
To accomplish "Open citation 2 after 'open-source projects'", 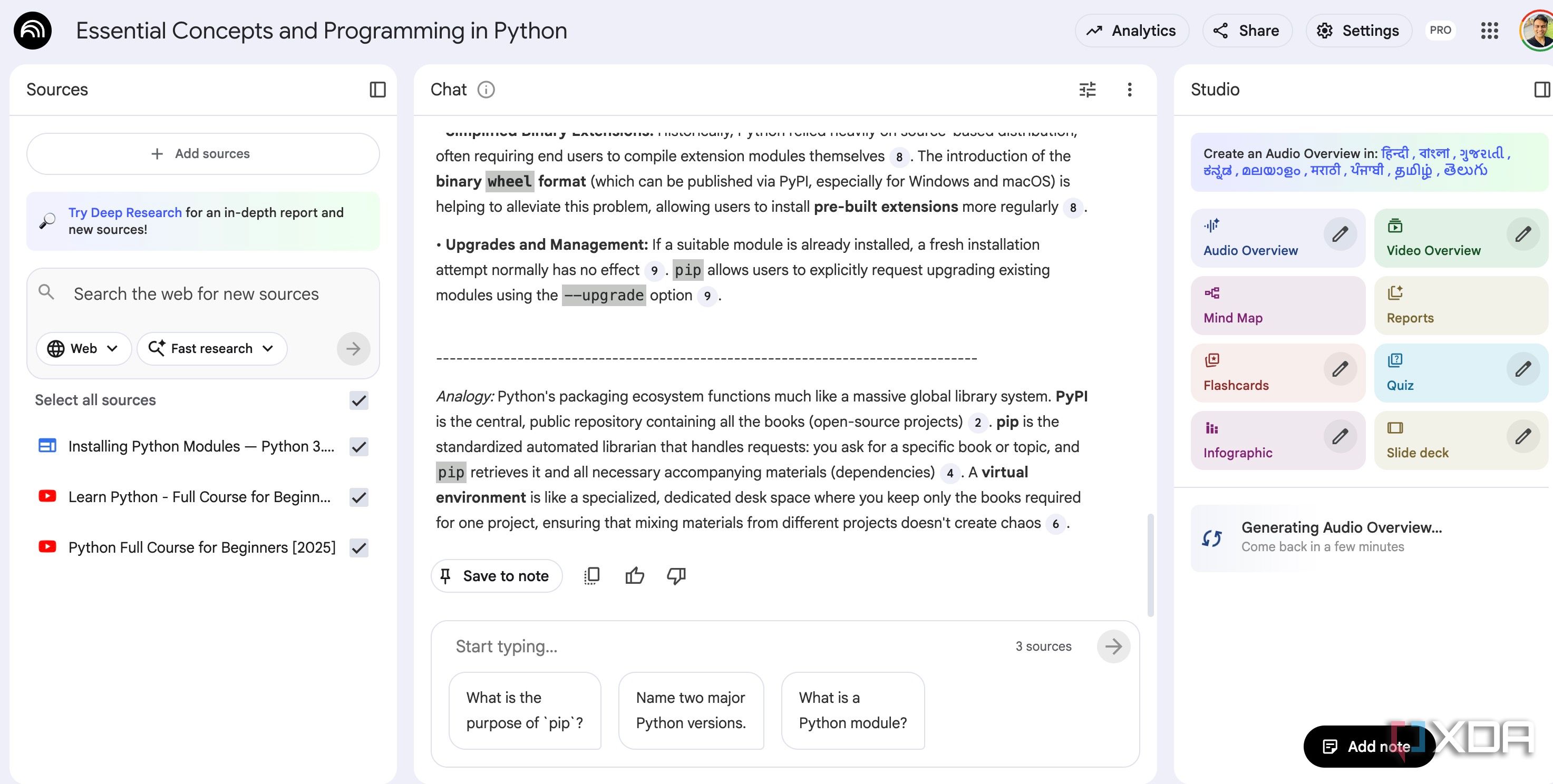I will point(977,423).
